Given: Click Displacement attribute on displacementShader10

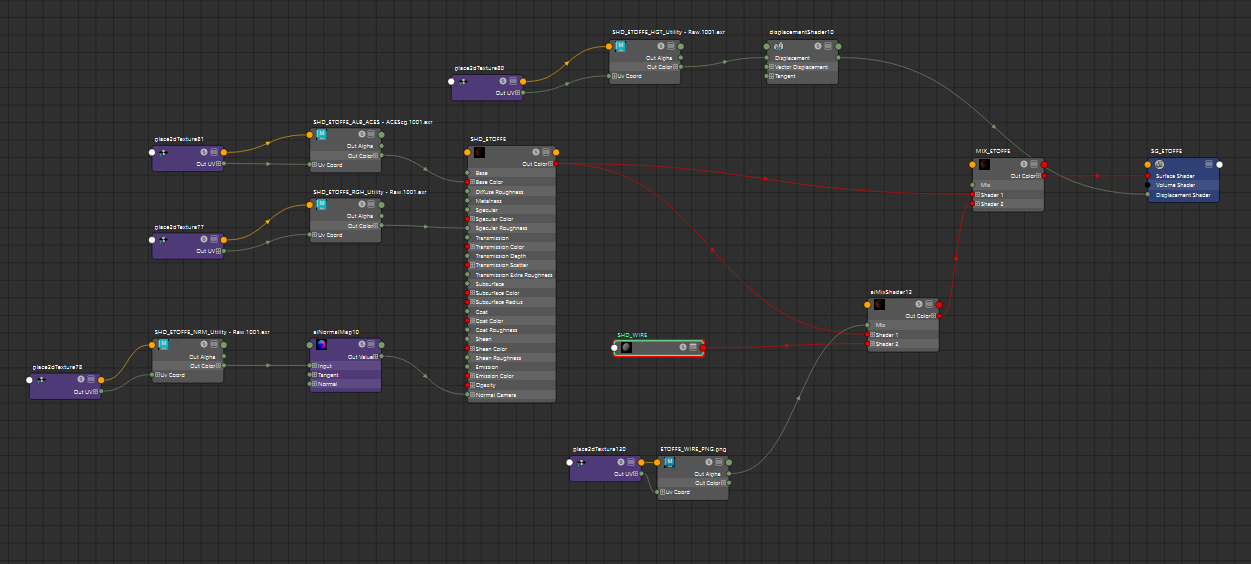Looking at the screenshot, I should pyautogui.click(x=793, y=58).
